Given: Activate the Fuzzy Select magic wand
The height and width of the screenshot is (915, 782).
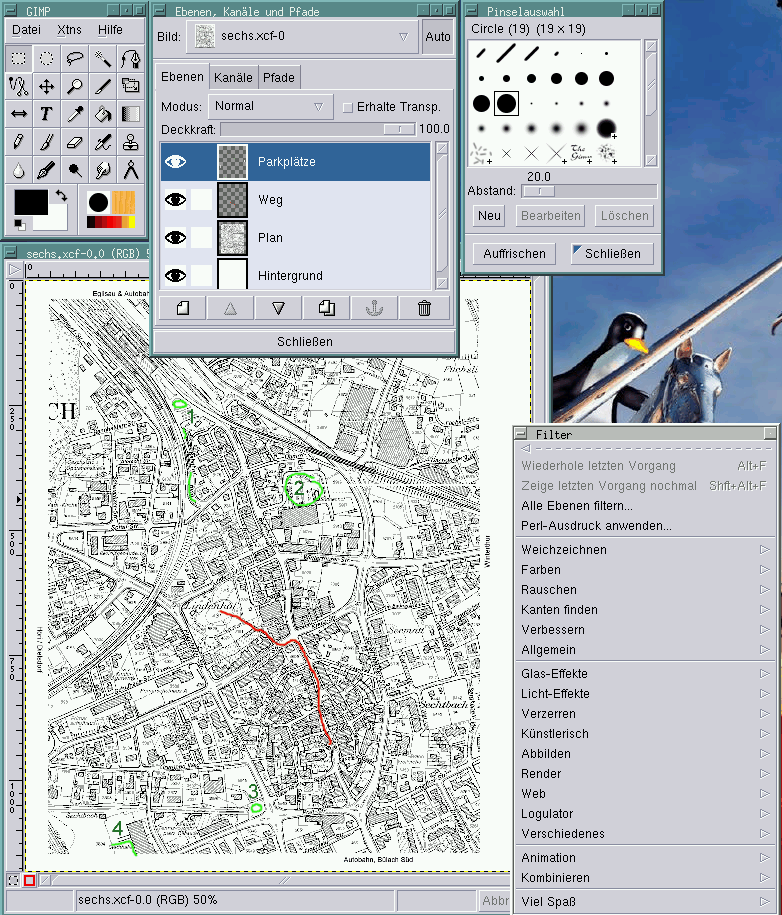Looking at the screenshot, I should coord(103,59).
